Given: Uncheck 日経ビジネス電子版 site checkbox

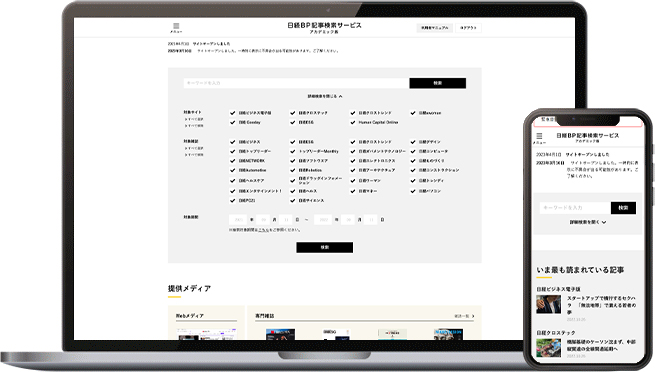Looking at the screenshot, I should [x=233, y=113].
